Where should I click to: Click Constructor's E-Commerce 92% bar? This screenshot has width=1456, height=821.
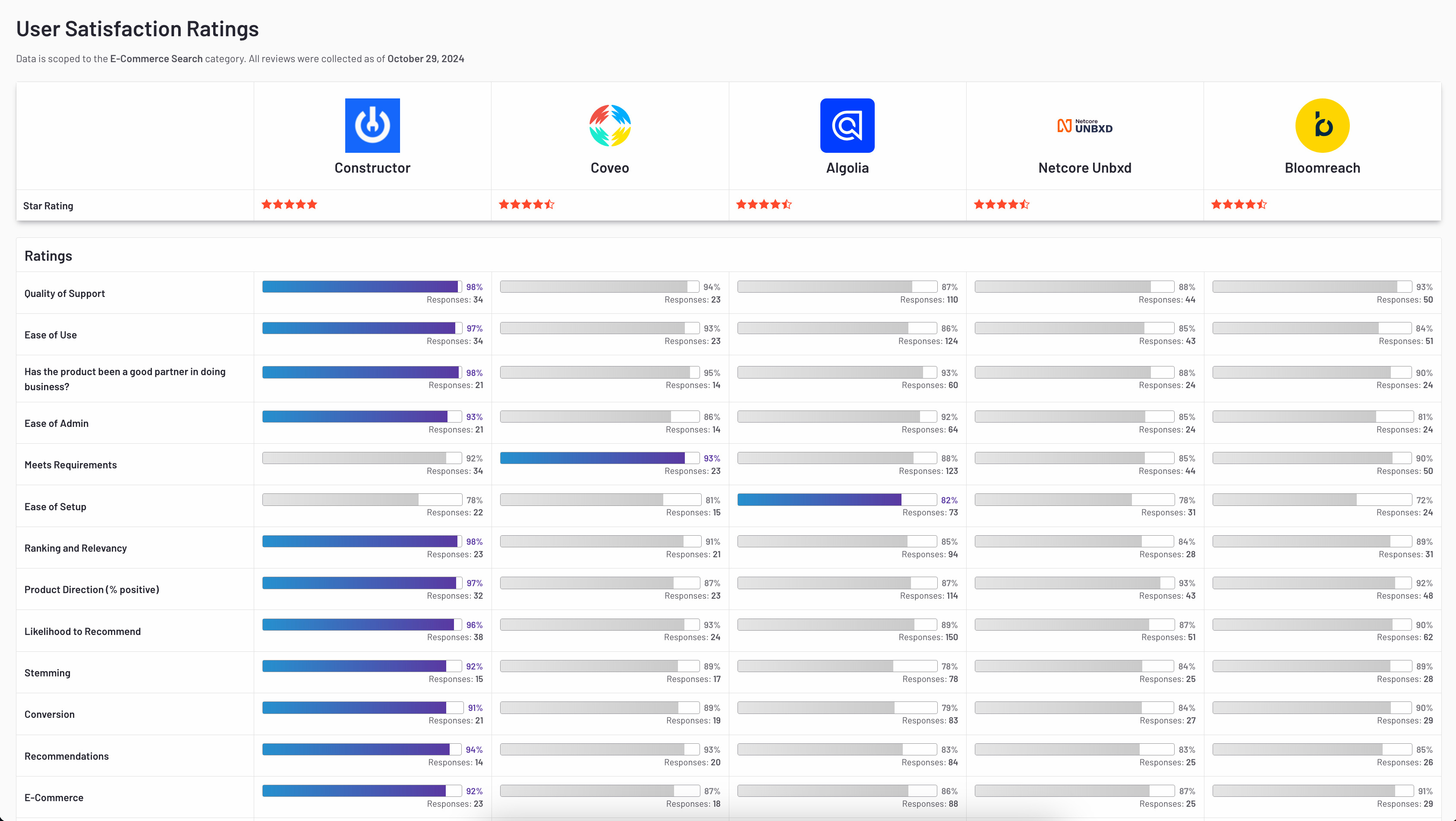(362, 791)
